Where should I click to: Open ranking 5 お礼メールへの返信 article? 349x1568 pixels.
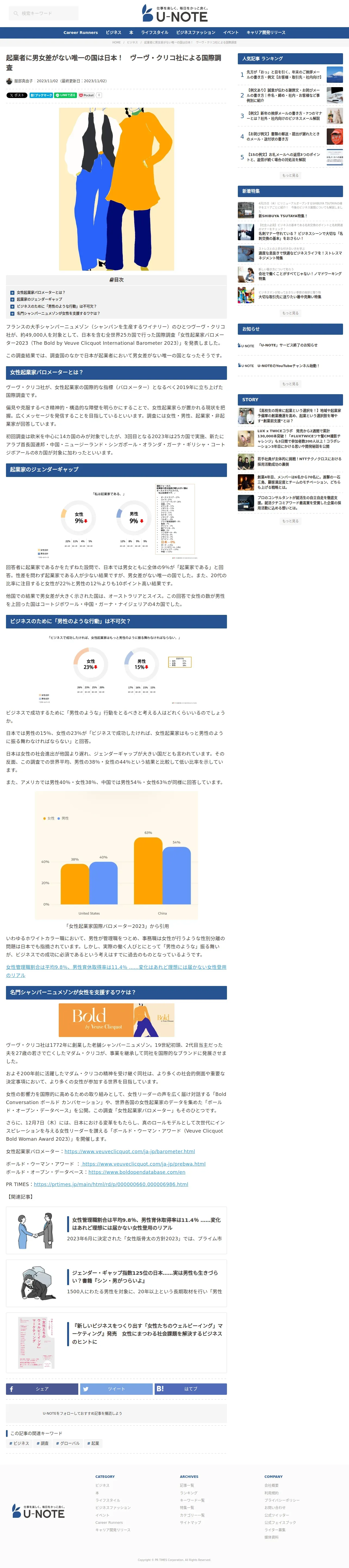click(284, 157)
